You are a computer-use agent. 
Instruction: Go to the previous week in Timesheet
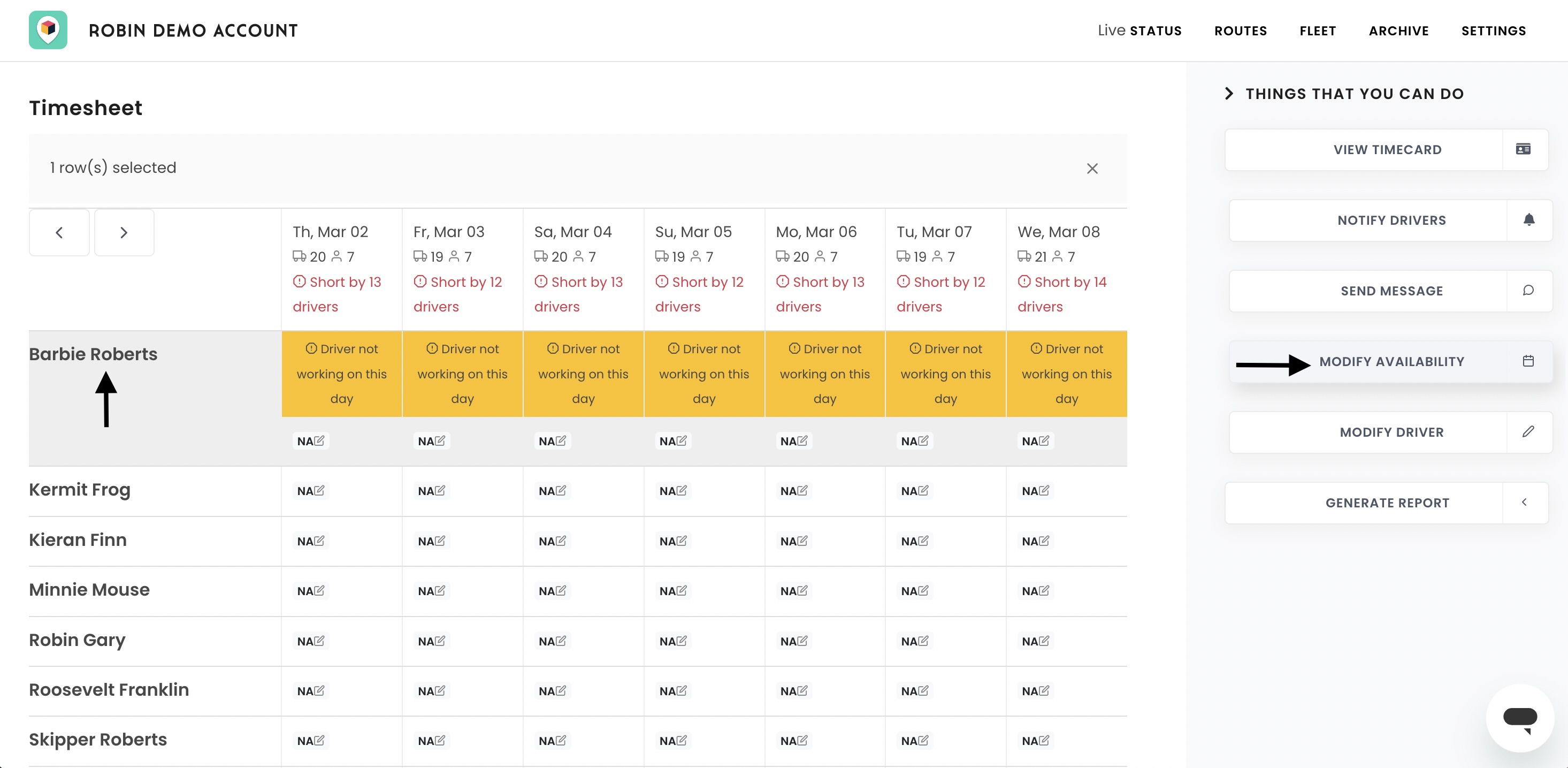click(x=59, y=233)
